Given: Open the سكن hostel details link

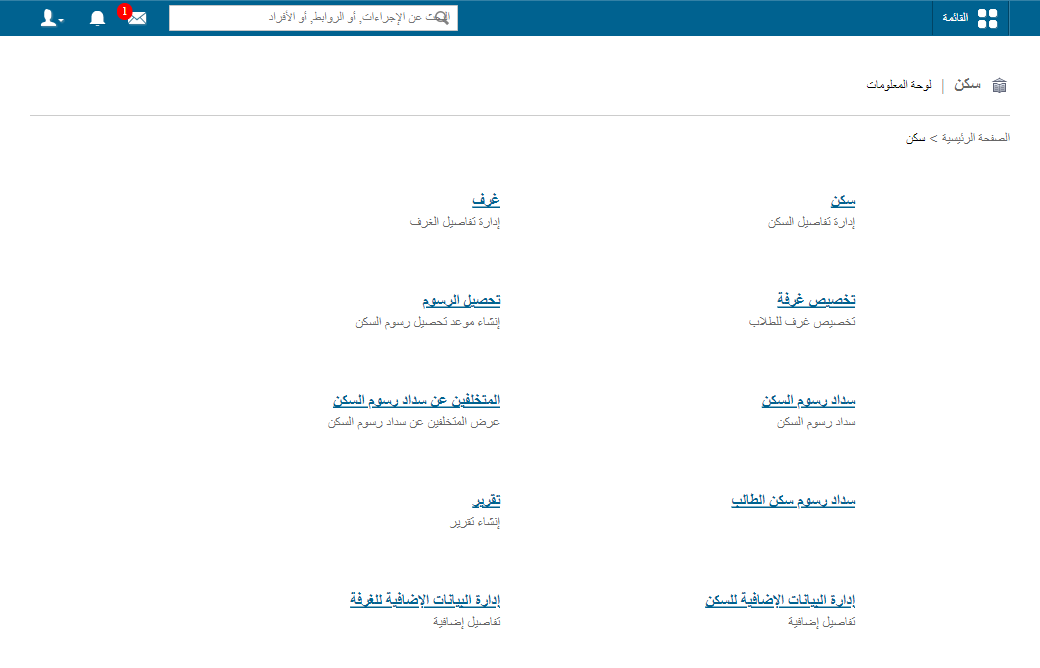Looking at the screenshot, I should click(843, 200).
